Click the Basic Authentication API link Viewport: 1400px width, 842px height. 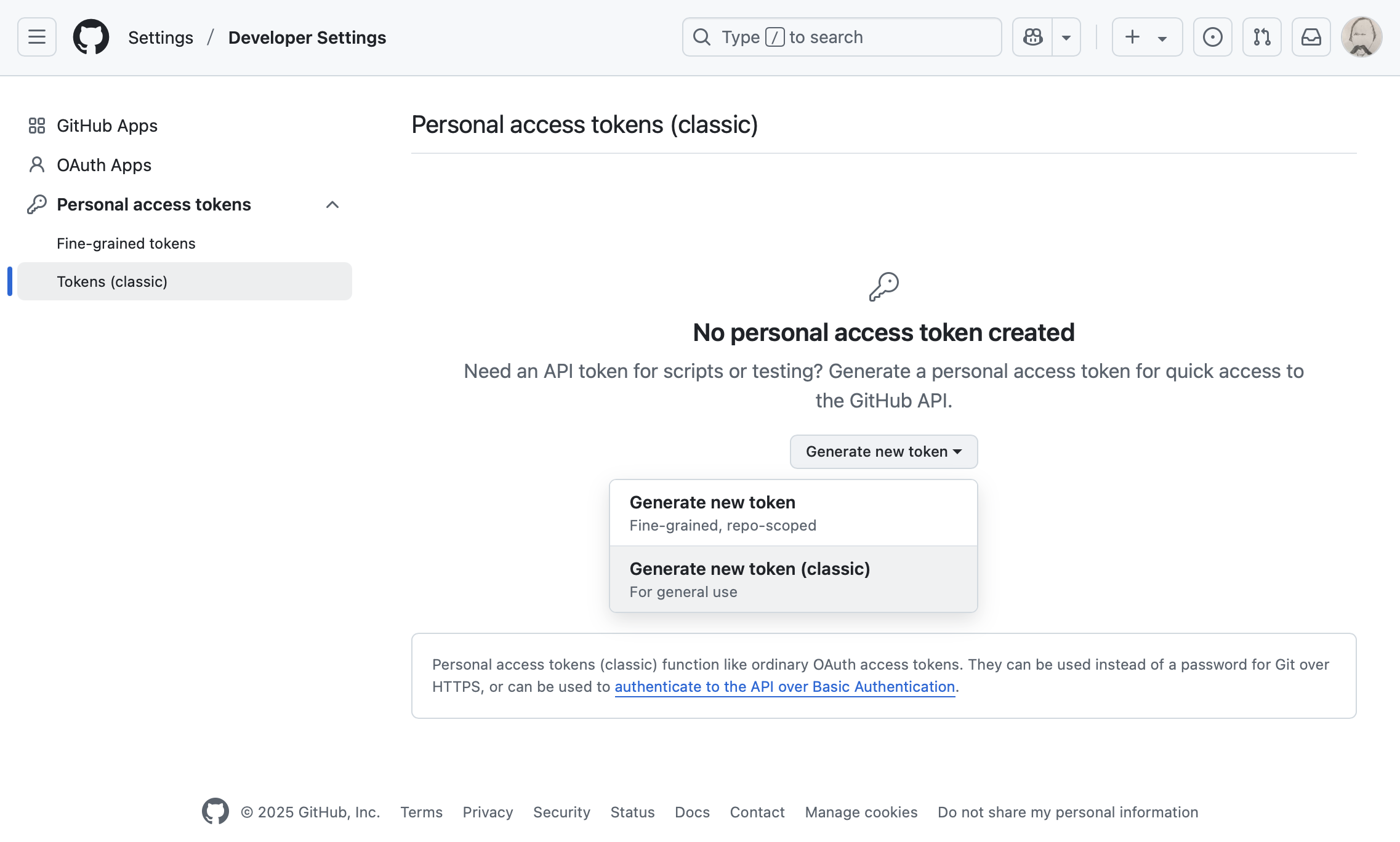pyautogui.click(x=784, y=686)
